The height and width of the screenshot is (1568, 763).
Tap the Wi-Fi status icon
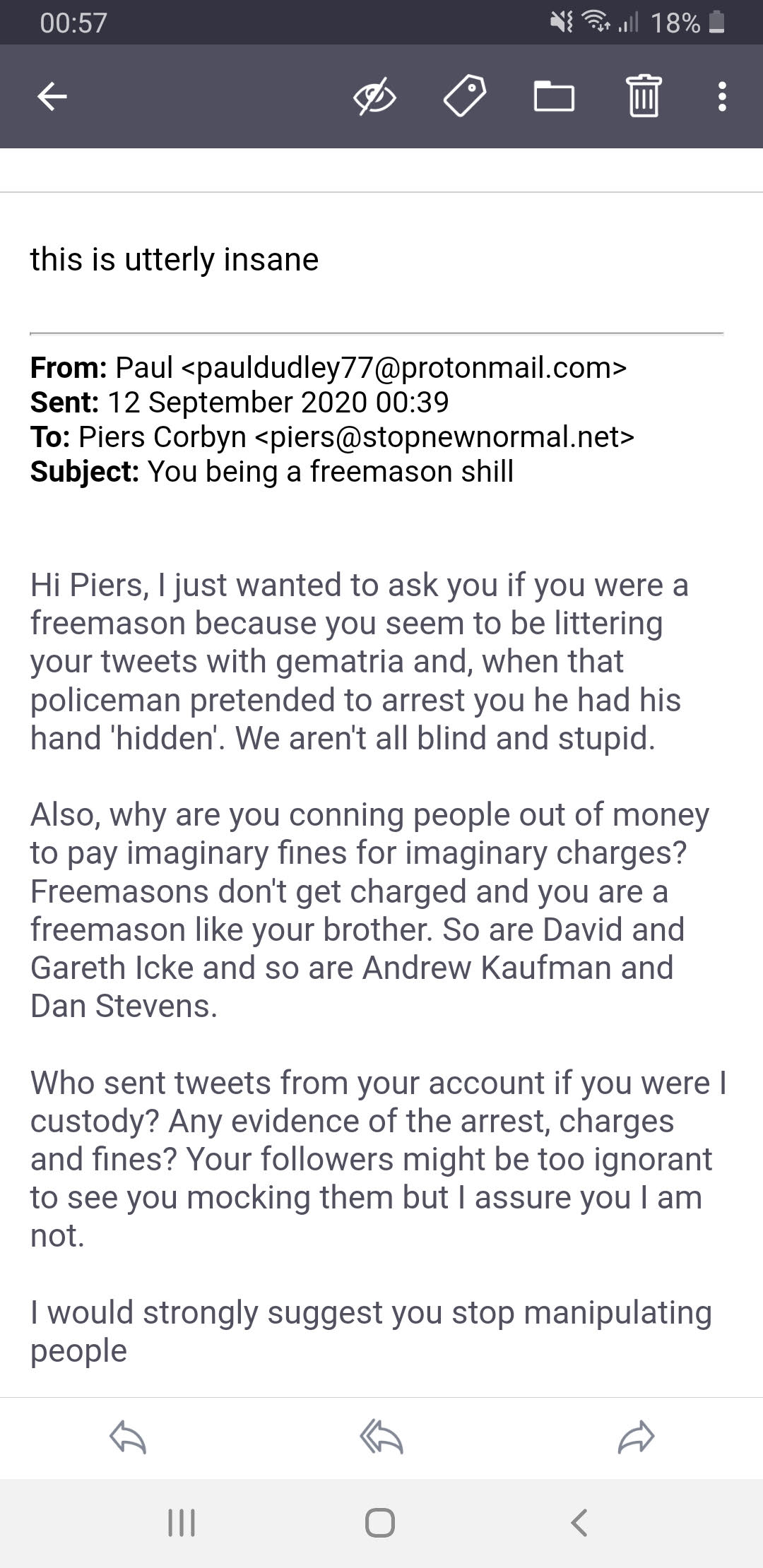[596, 23]
